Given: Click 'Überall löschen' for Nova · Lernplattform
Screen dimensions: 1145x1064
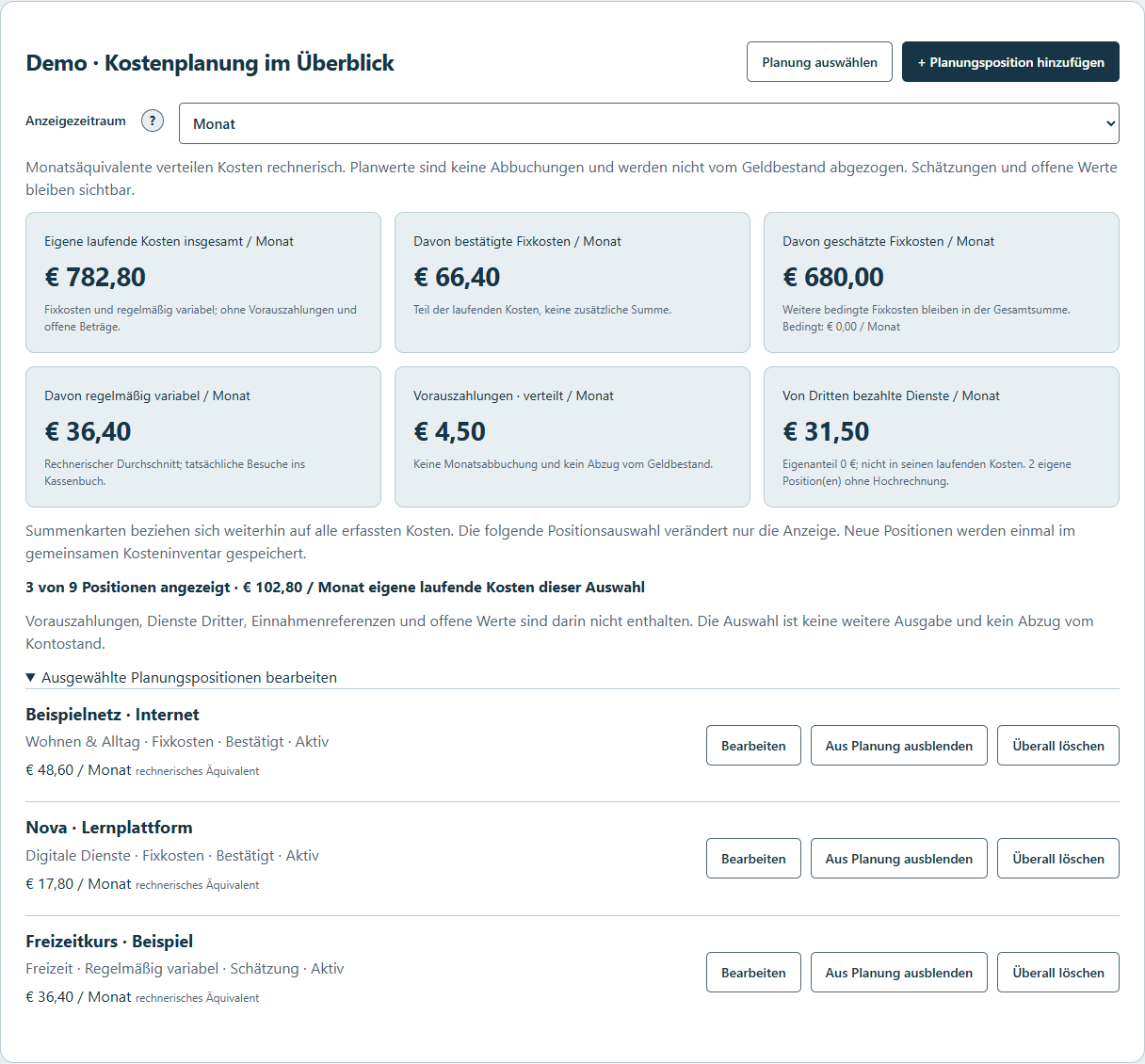Looking at the screenshot, I should coord(1058,859).
